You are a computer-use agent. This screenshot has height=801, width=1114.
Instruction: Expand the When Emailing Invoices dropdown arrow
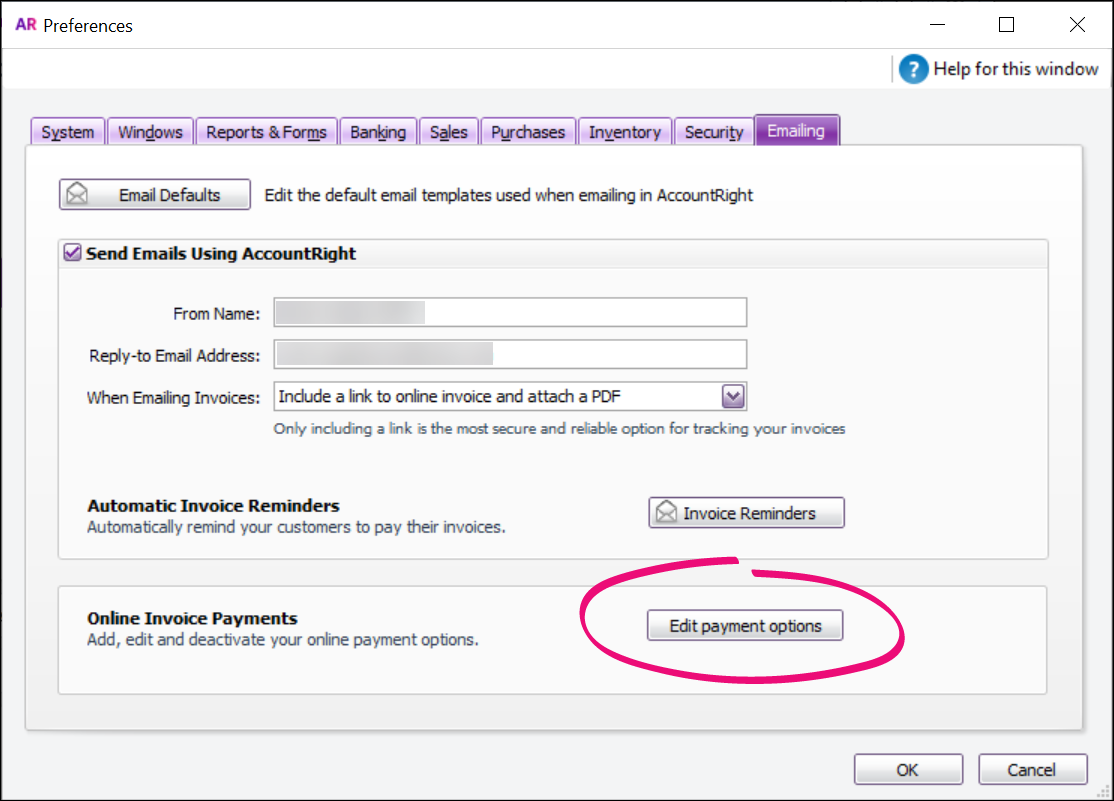pos(733,397)
